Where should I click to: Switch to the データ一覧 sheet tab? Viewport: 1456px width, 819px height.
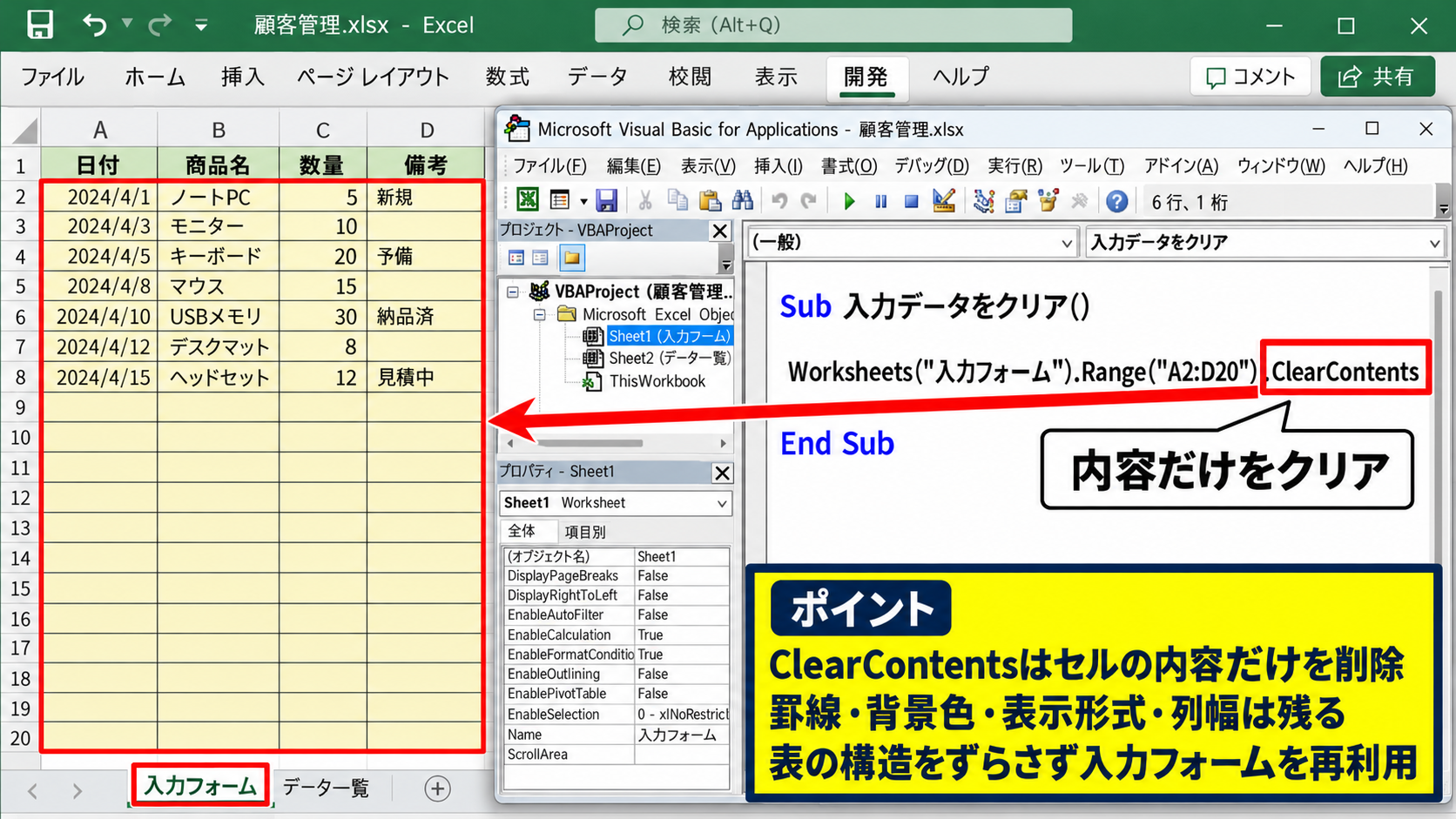click(326, 788)
